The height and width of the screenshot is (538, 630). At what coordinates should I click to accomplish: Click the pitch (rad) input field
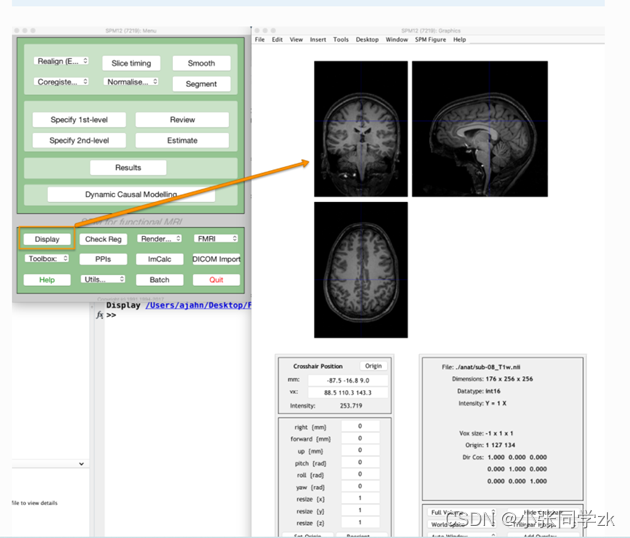[x=360, y=462]
